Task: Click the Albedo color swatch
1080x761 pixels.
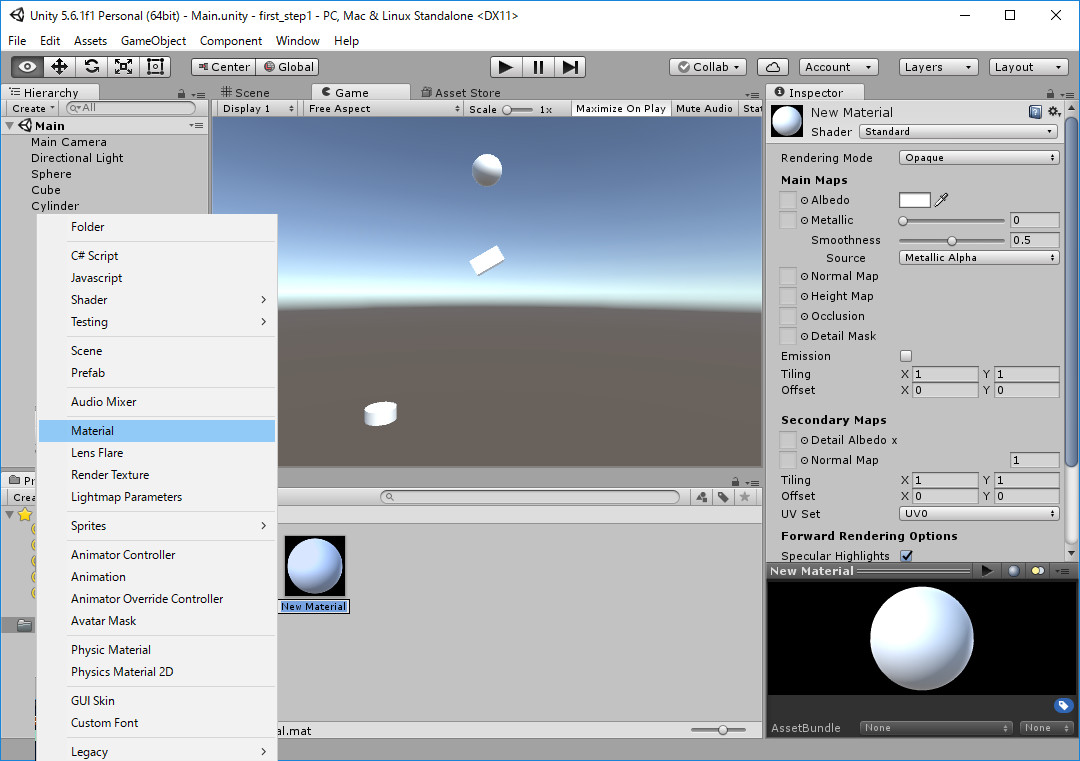Action: pyautogui.click(x=914, y=200)
